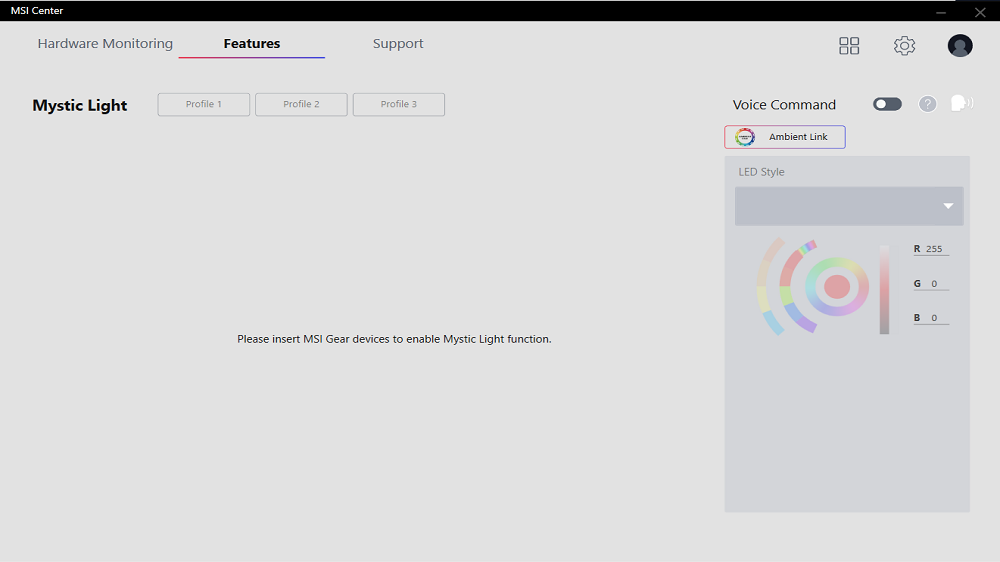This screenshot has width=1000, height=562.
Task: Select Profile 2 button
Action: pyautogui.click(x=301, y=104)
